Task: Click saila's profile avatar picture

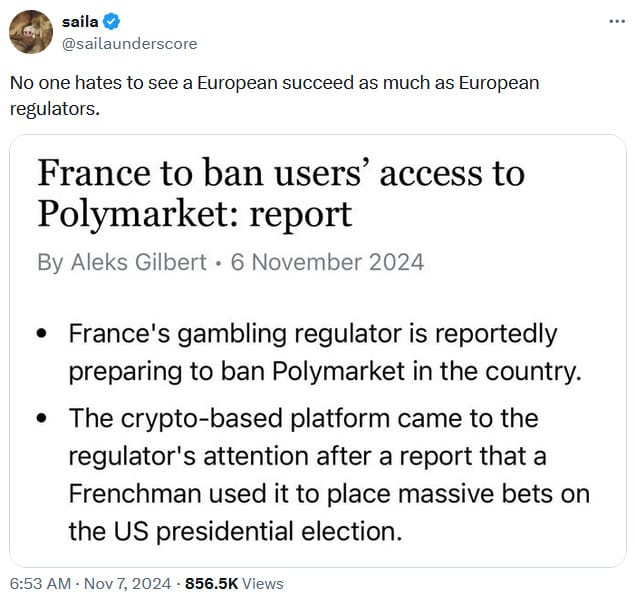Action: pos(31,31)
